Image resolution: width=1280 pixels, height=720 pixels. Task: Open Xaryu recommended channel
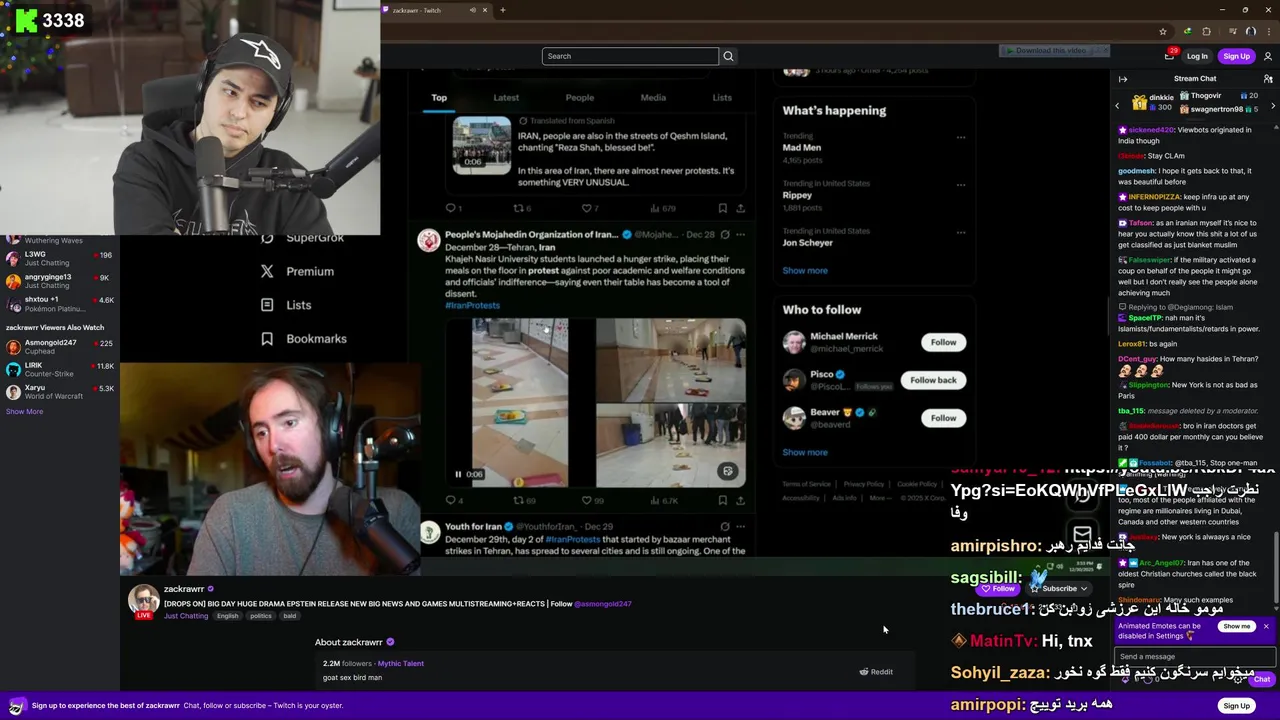click(x=60, y=392)
